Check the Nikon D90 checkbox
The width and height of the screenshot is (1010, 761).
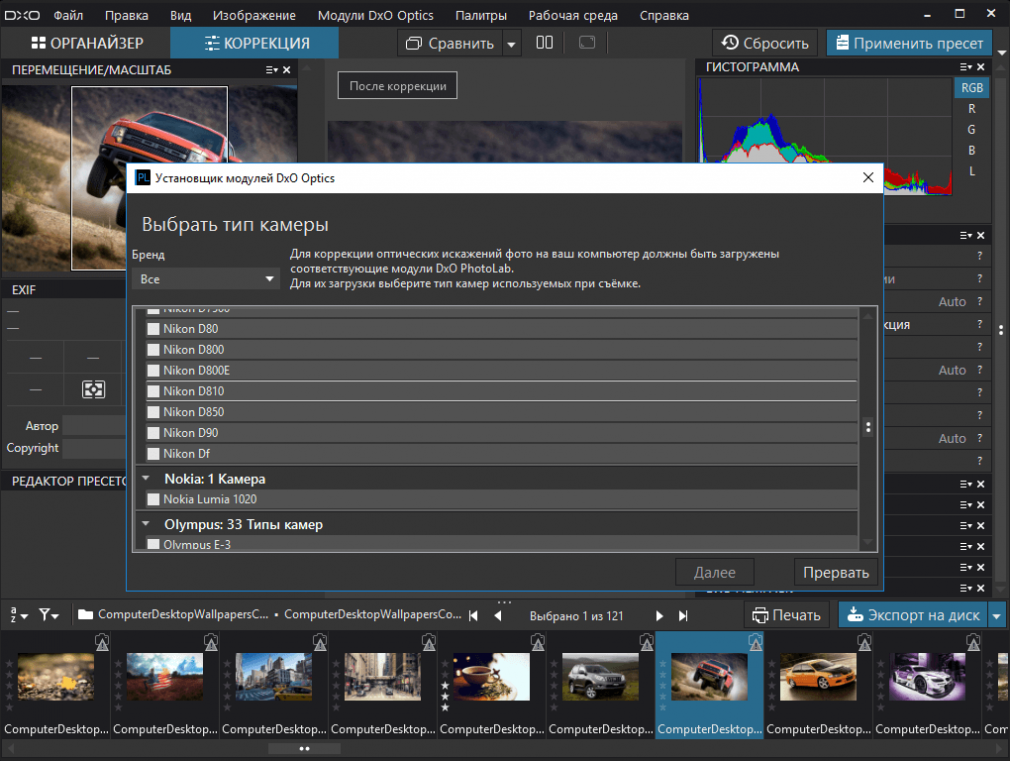click(x=153, y=433)
